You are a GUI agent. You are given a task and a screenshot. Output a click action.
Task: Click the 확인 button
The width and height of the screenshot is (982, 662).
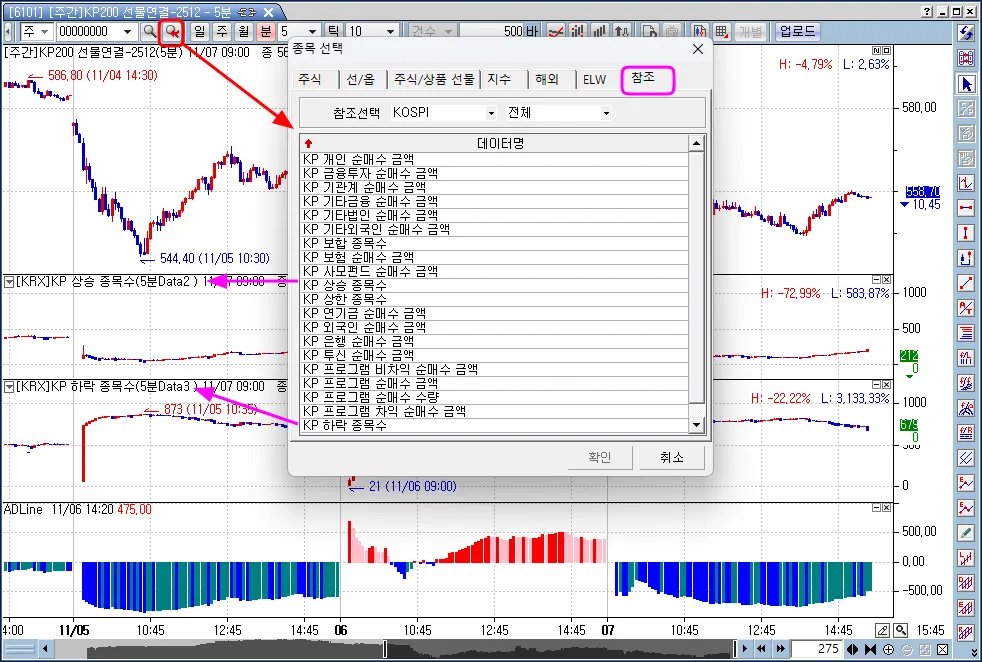(x=599, y=457)
